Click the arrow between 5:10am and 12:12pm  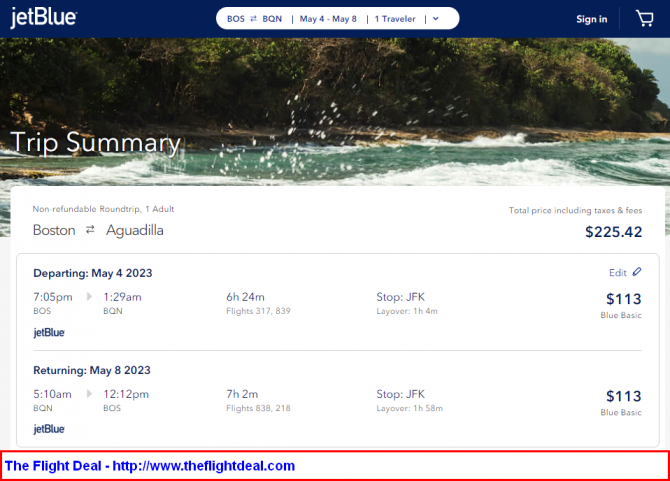click(89, 393)
